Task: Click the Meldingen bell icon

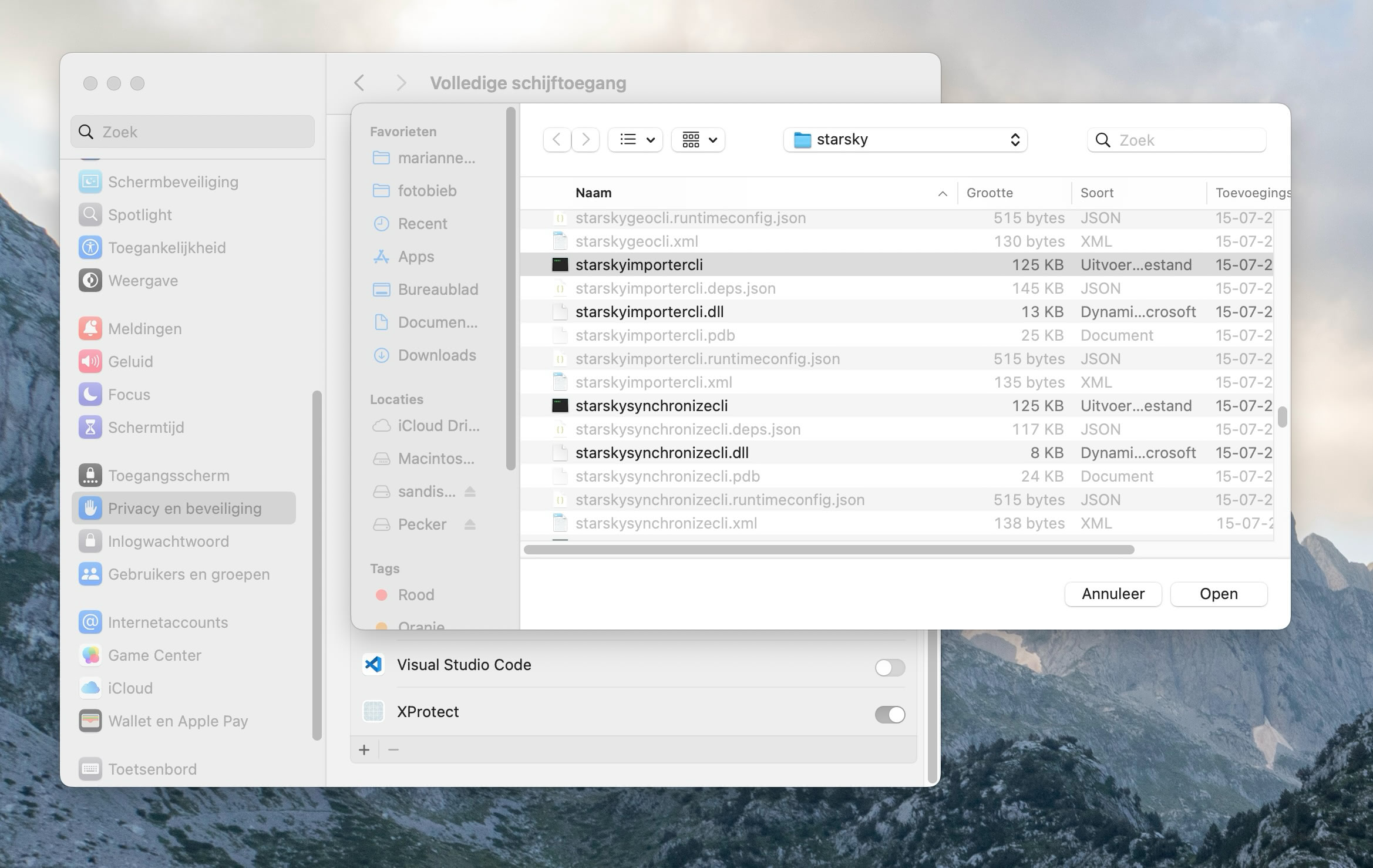Action: point(90,328)
